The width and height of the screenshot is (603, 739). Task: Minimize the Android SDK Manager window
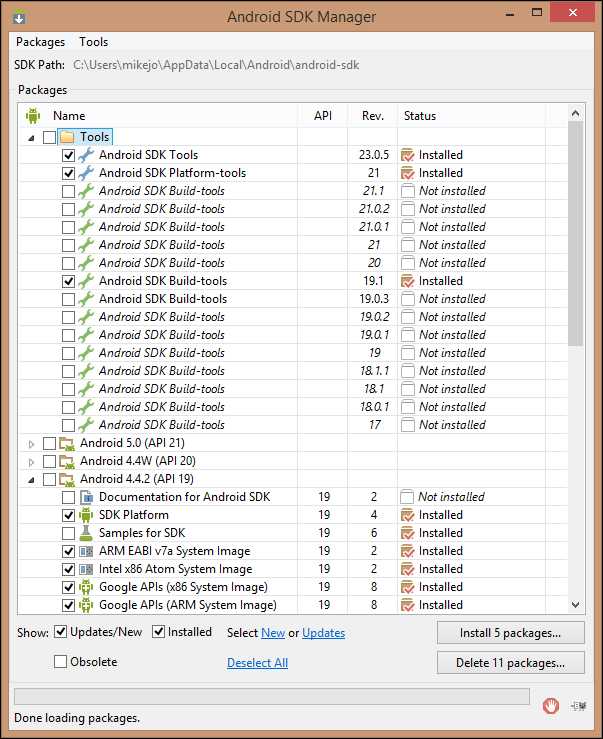[x=510, y=14]
